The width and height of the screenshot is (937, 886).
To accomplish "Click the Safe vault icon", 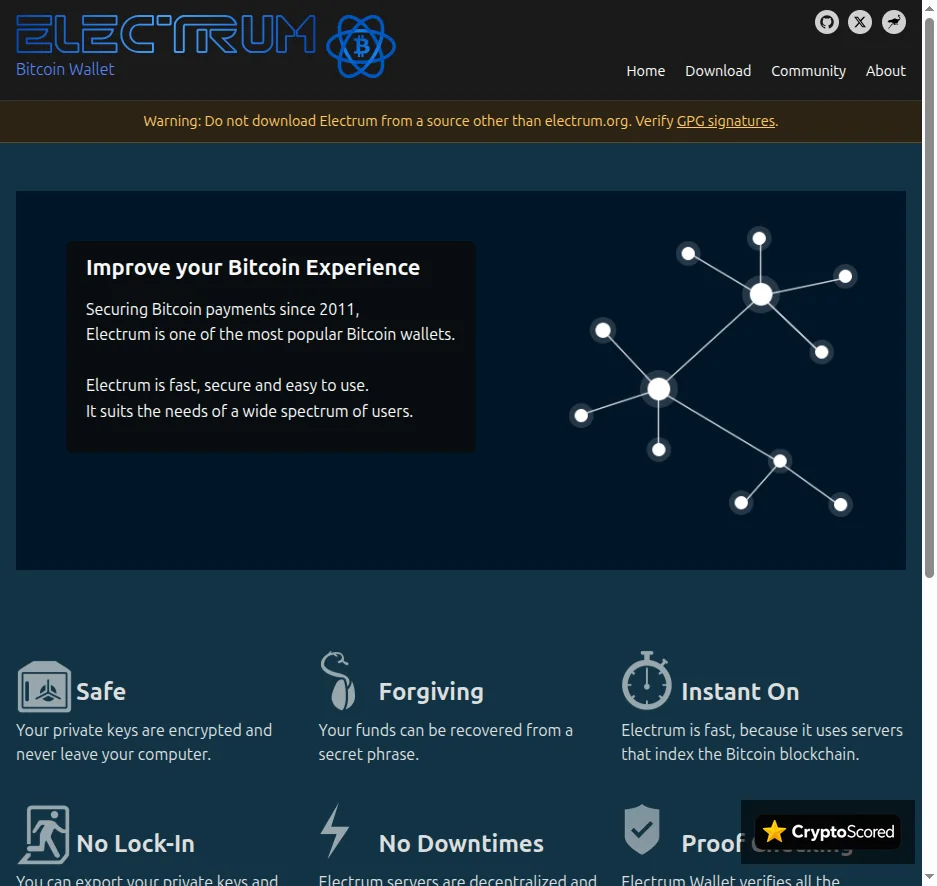I will (44, 686).
